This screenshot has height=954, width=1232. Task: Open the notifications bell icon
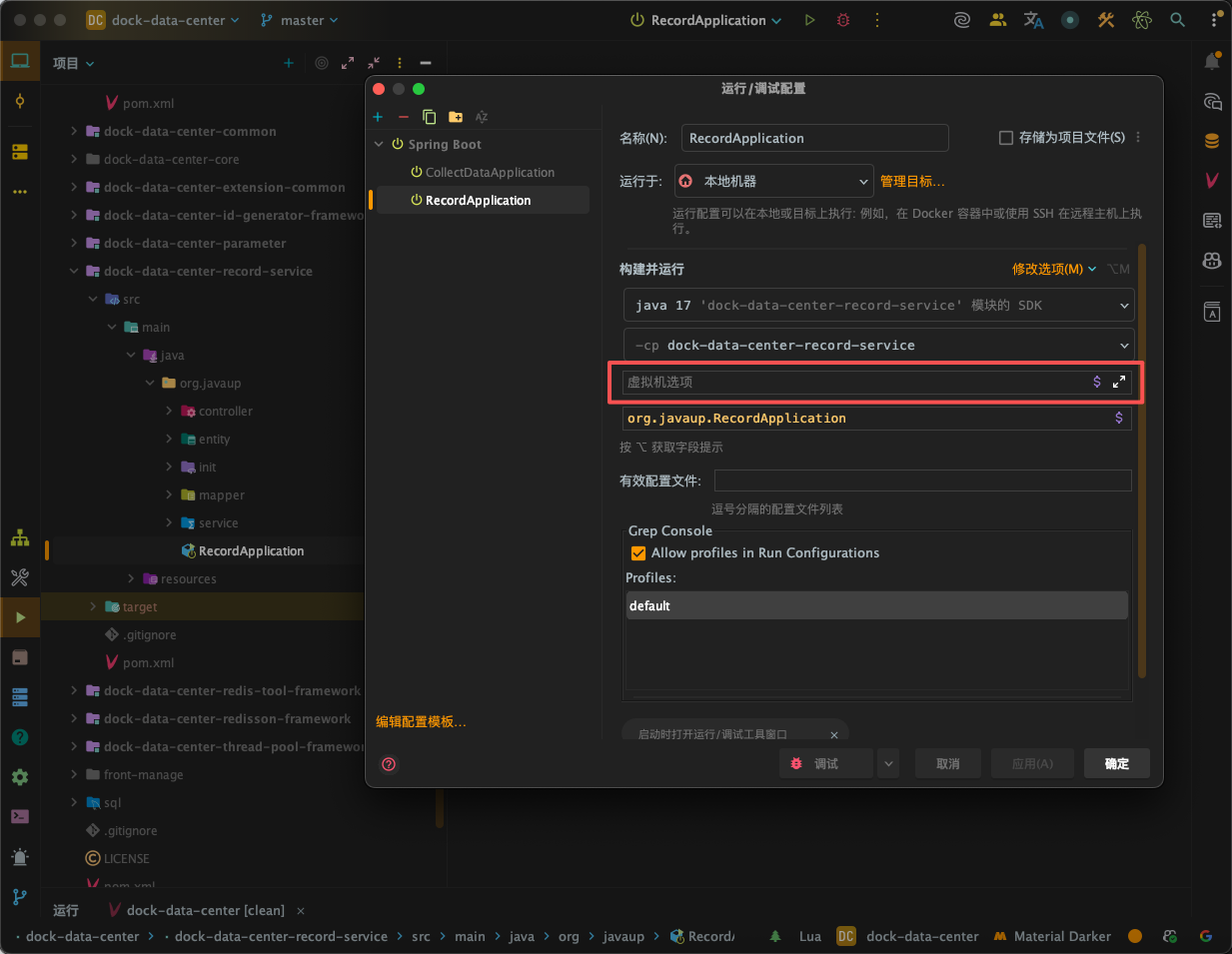(1212, 62)
